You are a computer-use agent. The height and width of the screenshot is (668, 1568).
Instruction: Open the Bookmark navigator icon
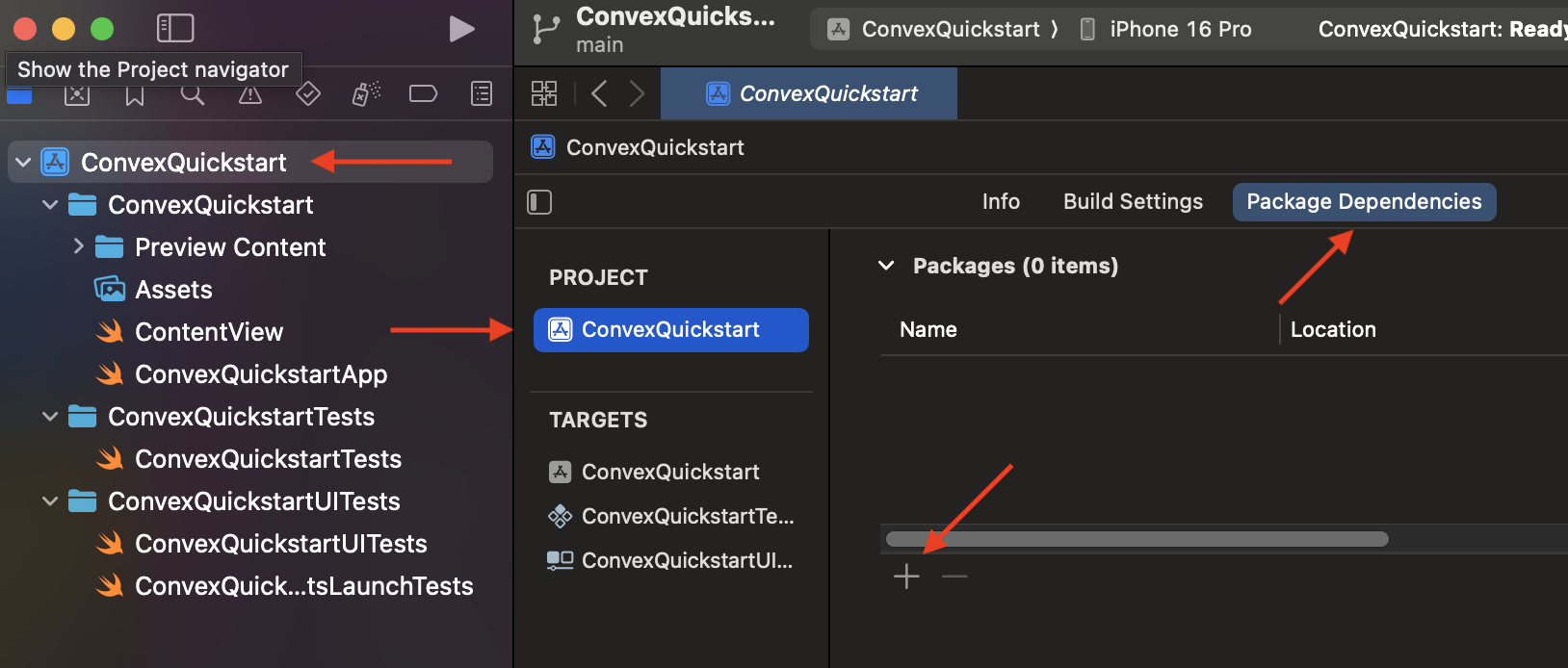135,95
